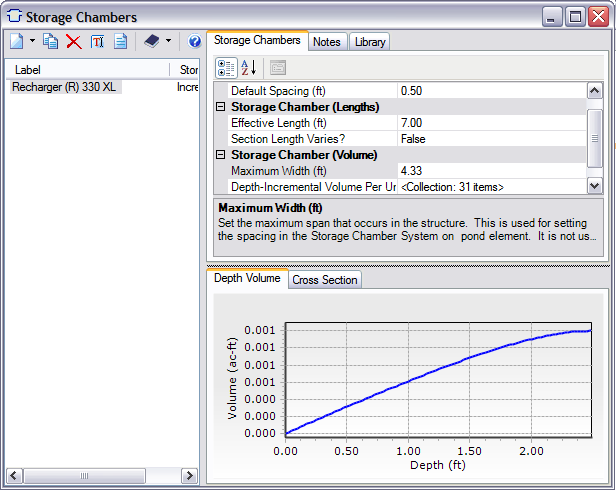
Task: Edit the Maximum Width value 4.33
Action: click(x=492, y=171)
